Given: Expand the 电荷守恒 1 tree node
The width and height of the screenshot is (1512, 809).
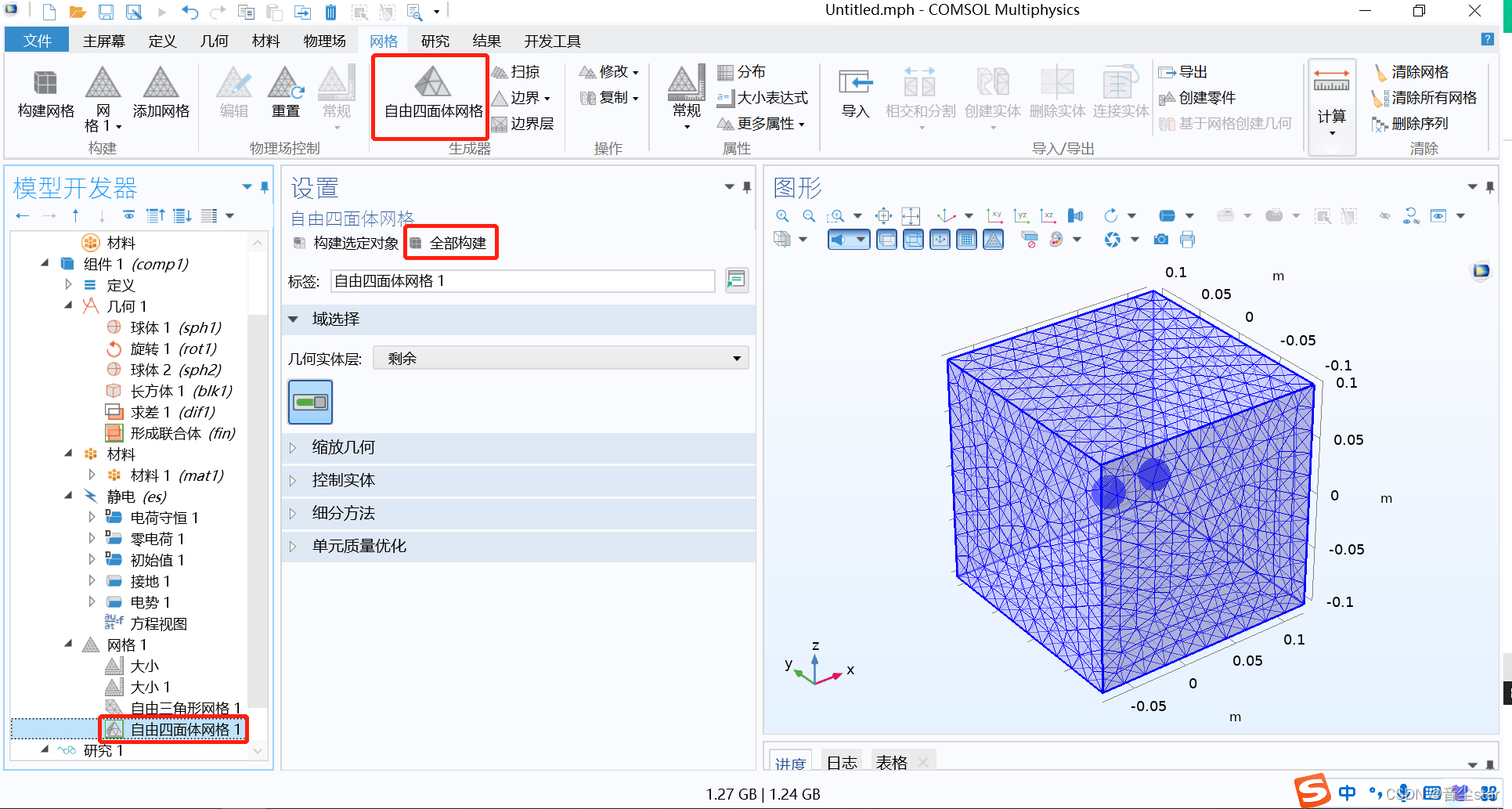Looking at the screenshot, I should (92, 518).
